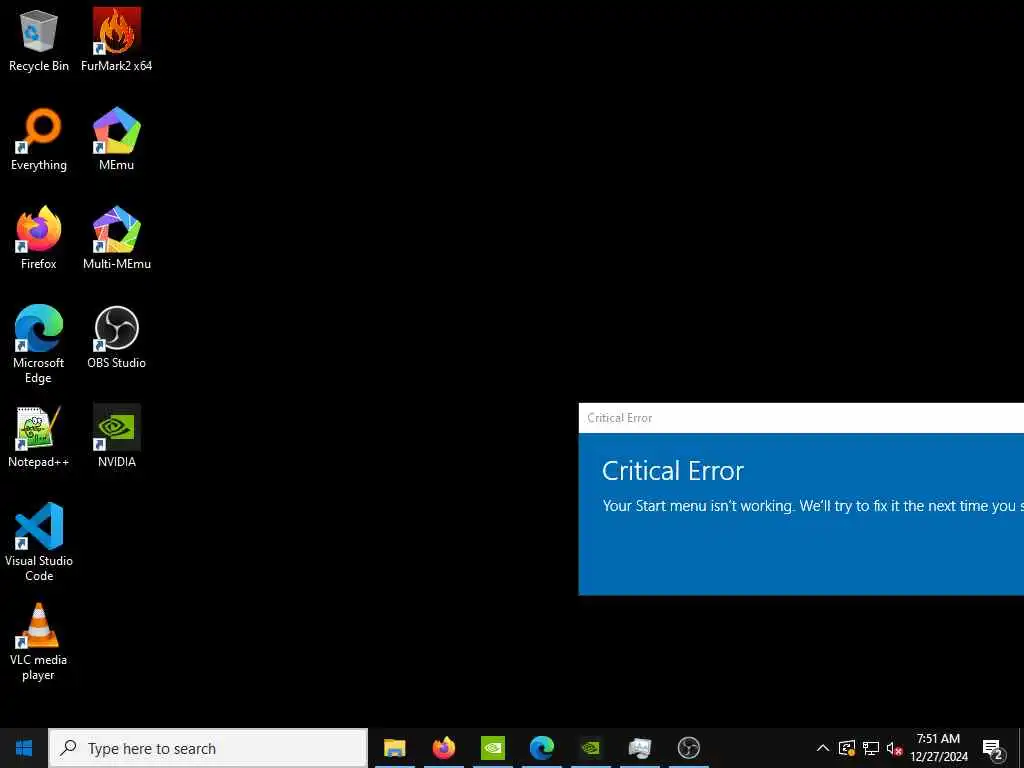The image size is (1024, 768).
Task: Open the Everything search shortcut
Action: (39, 139)
